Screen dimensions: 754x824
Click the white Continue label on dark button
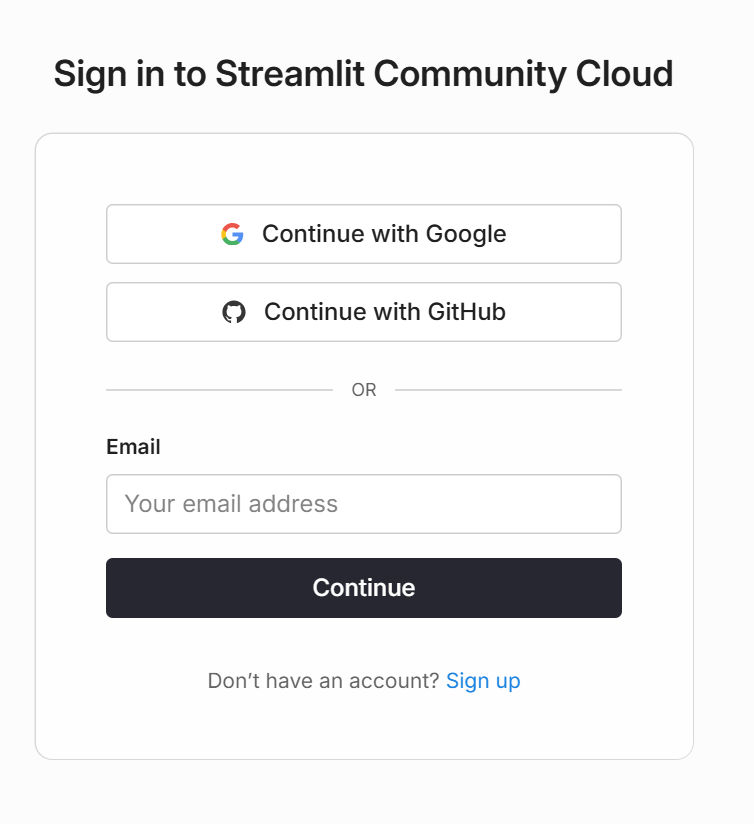pyautogui.click(x=364, y=588)
